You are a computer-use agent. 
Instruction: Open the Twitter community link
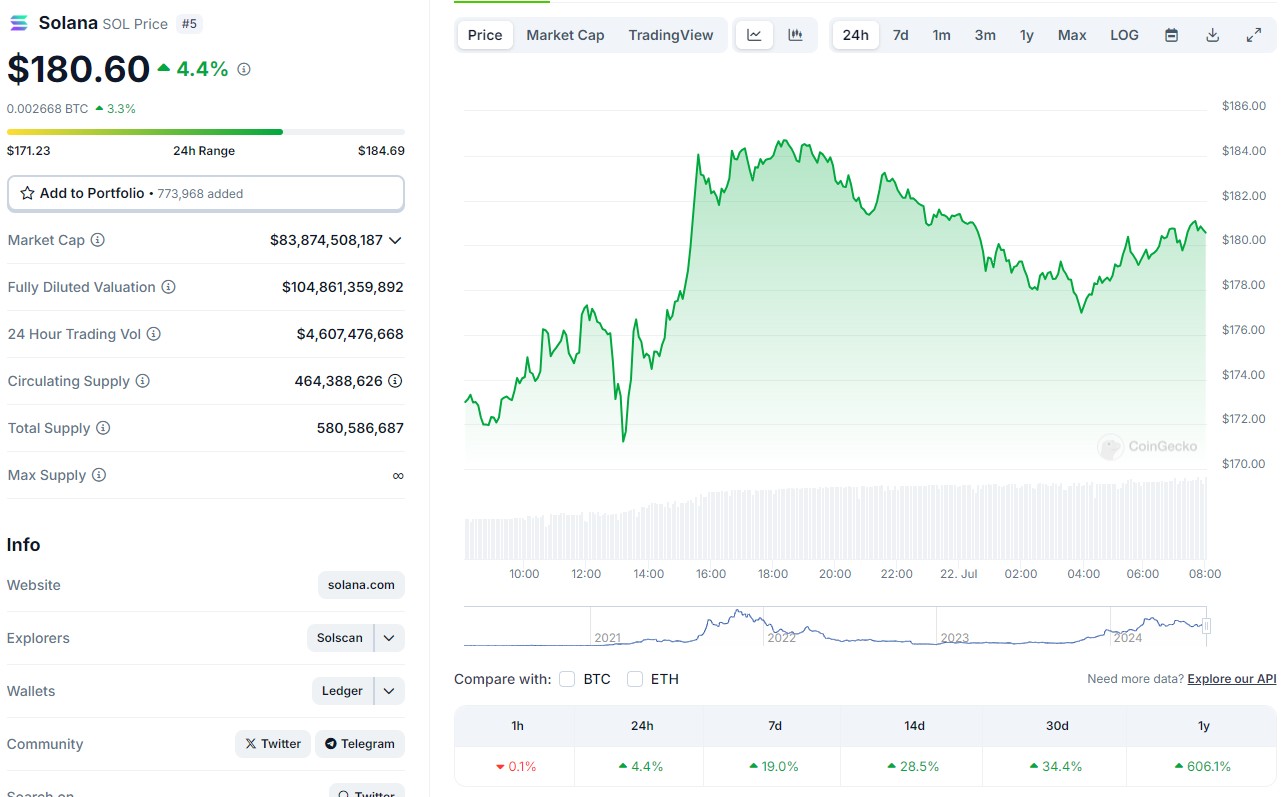point(273,744)
